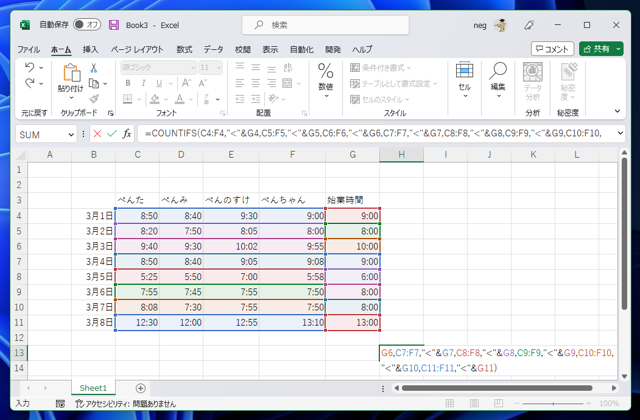
Task: Switch to the Data tab
Action: tap(213, 49)
